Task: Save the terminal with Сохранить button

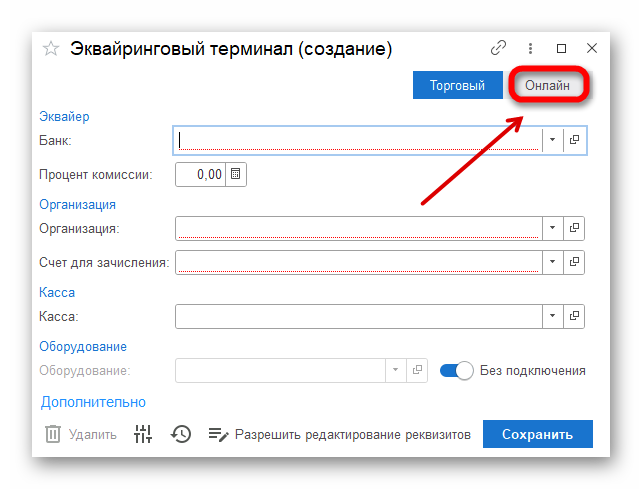Action: point(538,434)
